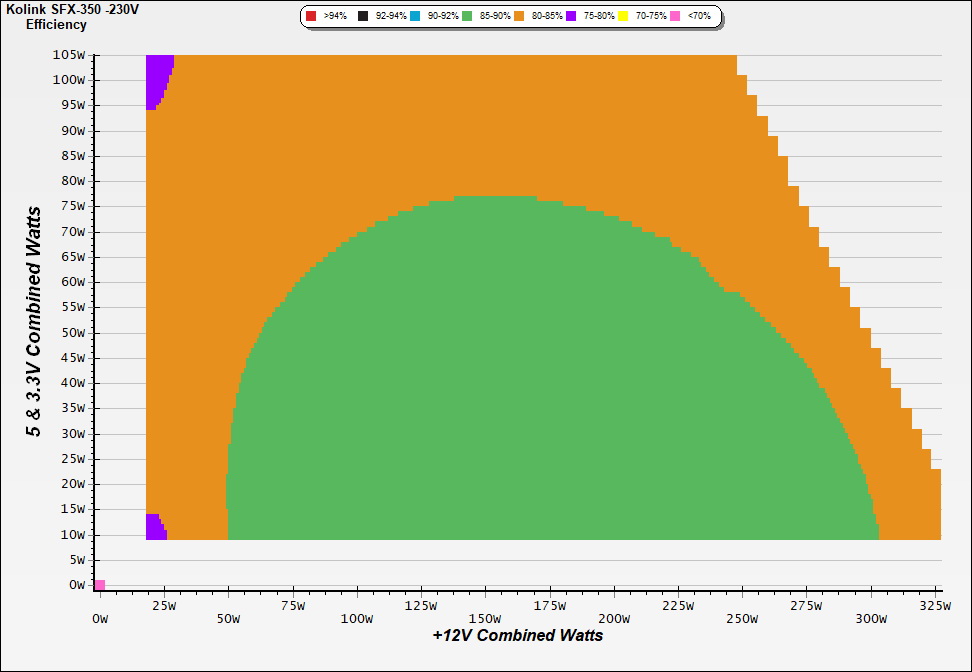The height and width of the screenshot is (672, 972).
Task: Click the purple 75-80% legend swatch
Action: click(x=571, y=17)
